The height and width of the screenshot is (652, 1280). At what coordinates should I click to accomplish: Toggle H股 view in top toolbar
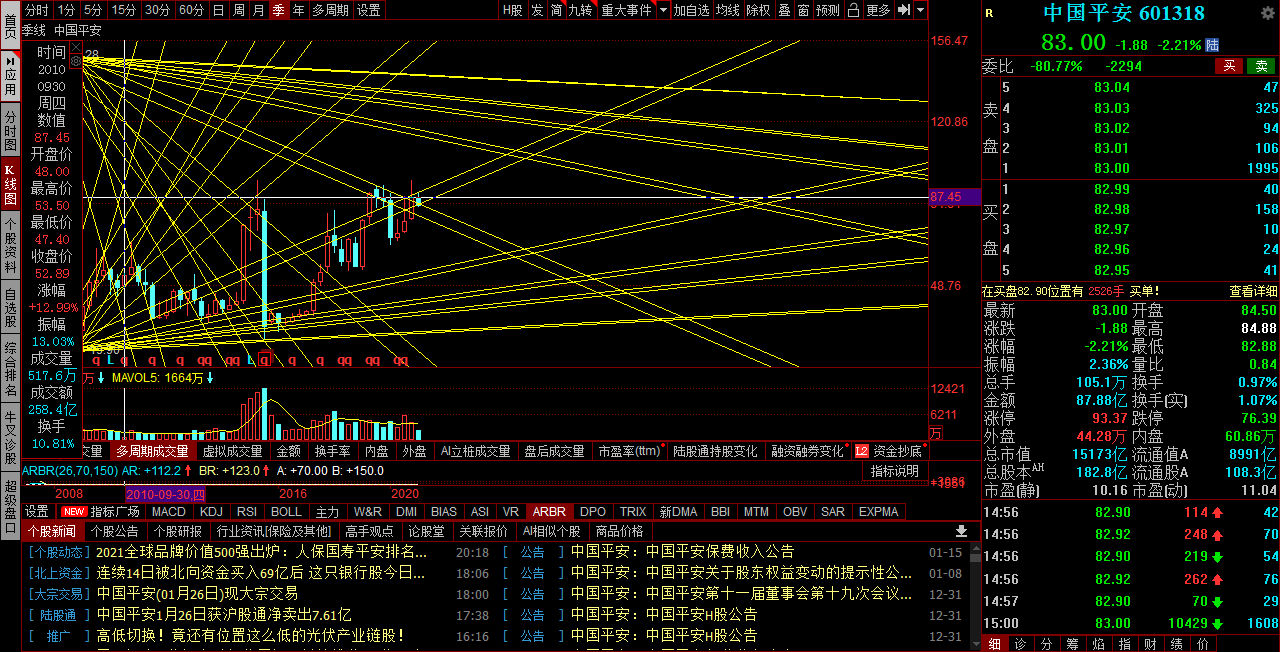point(513,10)
